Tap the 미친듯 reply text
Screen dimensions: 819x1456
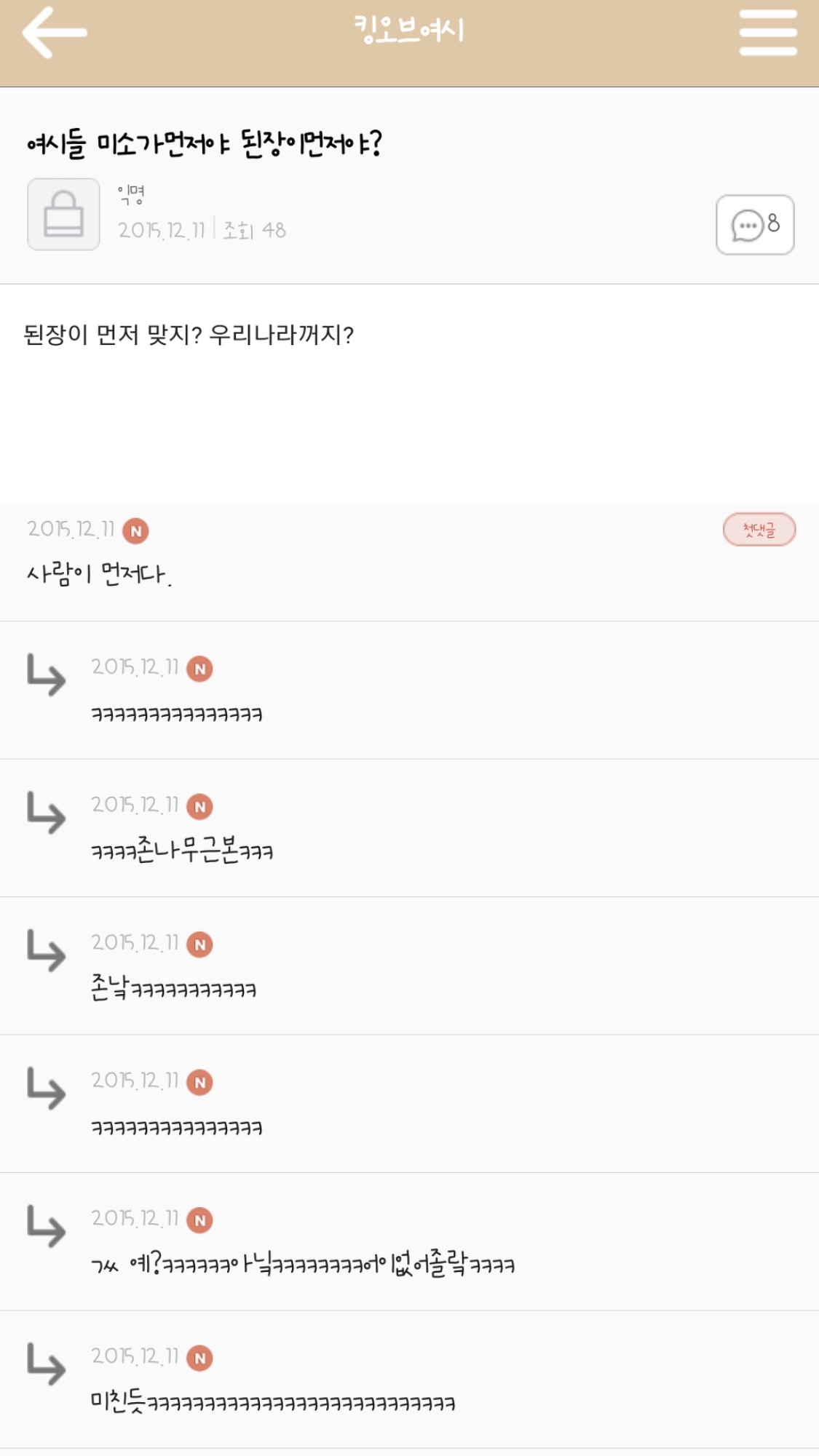point(273,1402)
